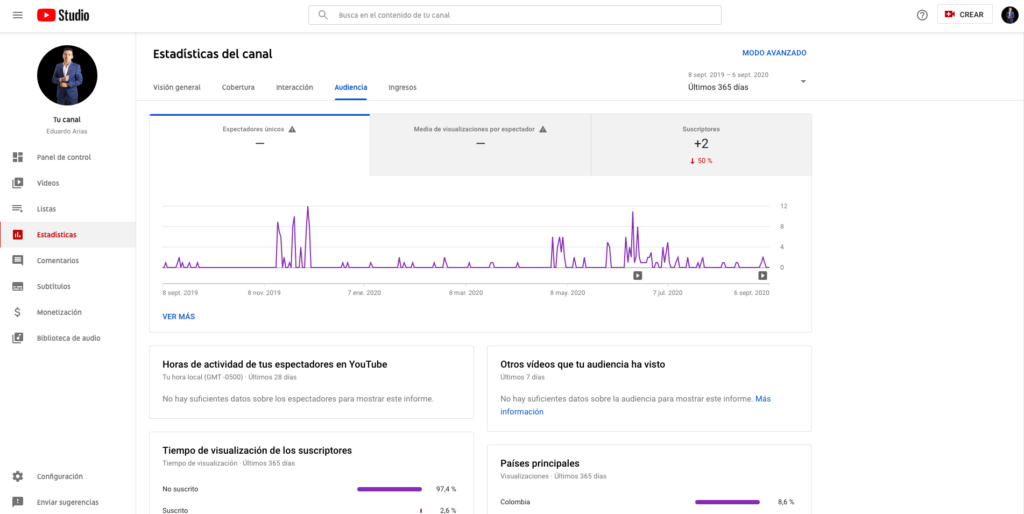Open the help question mark icon
This screenshot has height=514, width=1024.
(922, 15)
